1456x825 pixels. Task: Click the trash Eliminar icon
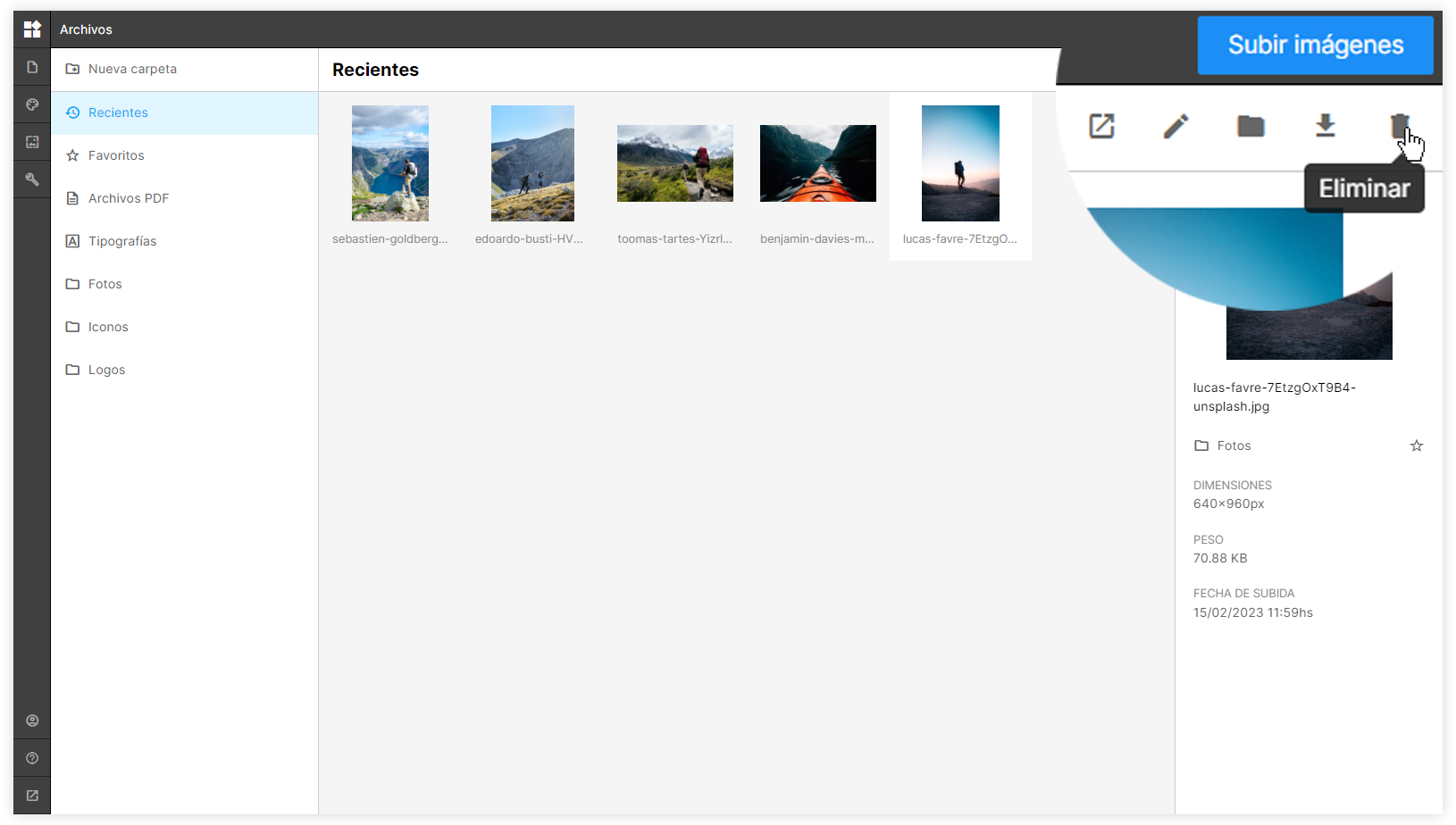click(1400, 126)
